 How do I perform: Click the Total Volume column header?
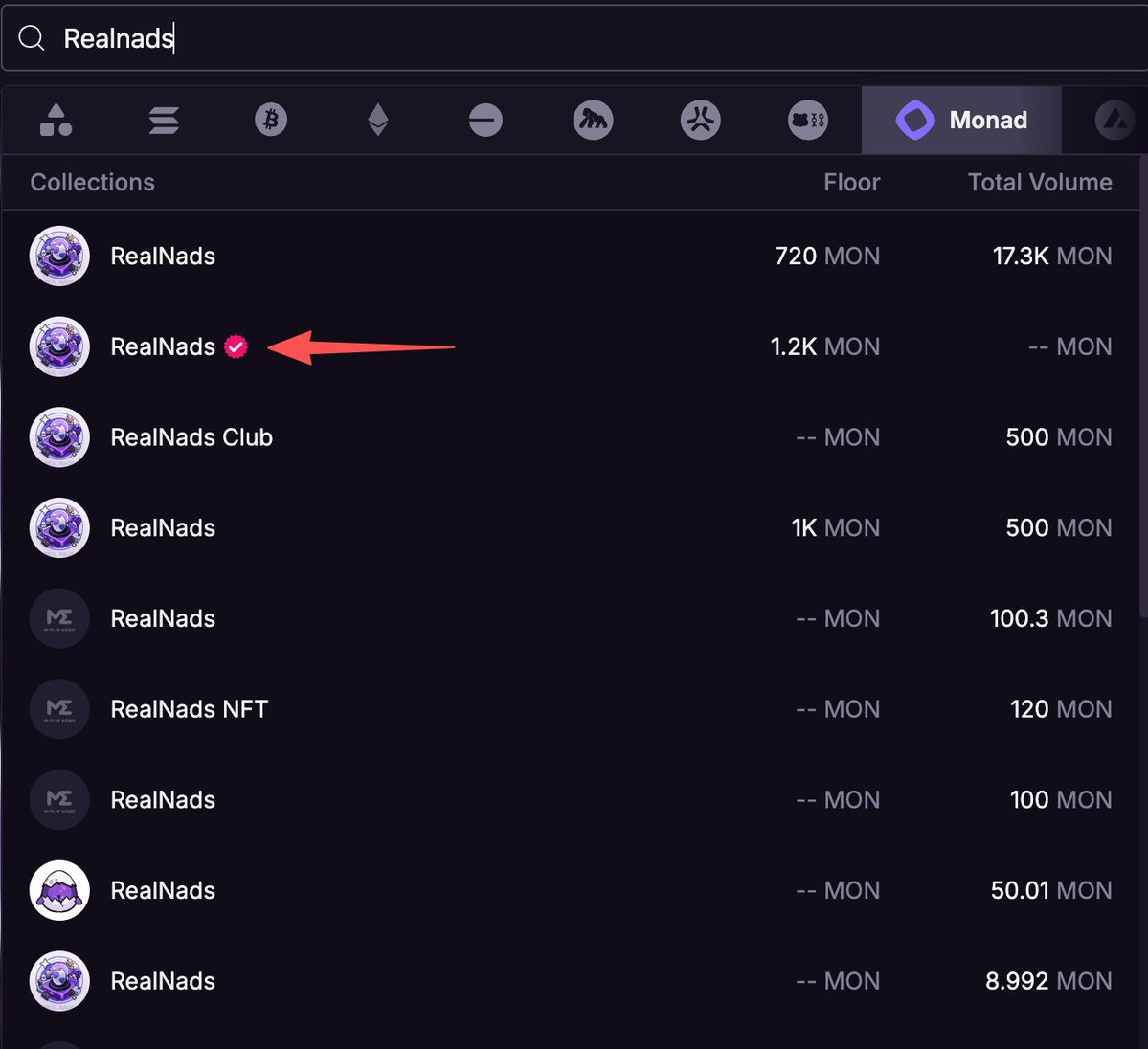[x=1039, y=182]
